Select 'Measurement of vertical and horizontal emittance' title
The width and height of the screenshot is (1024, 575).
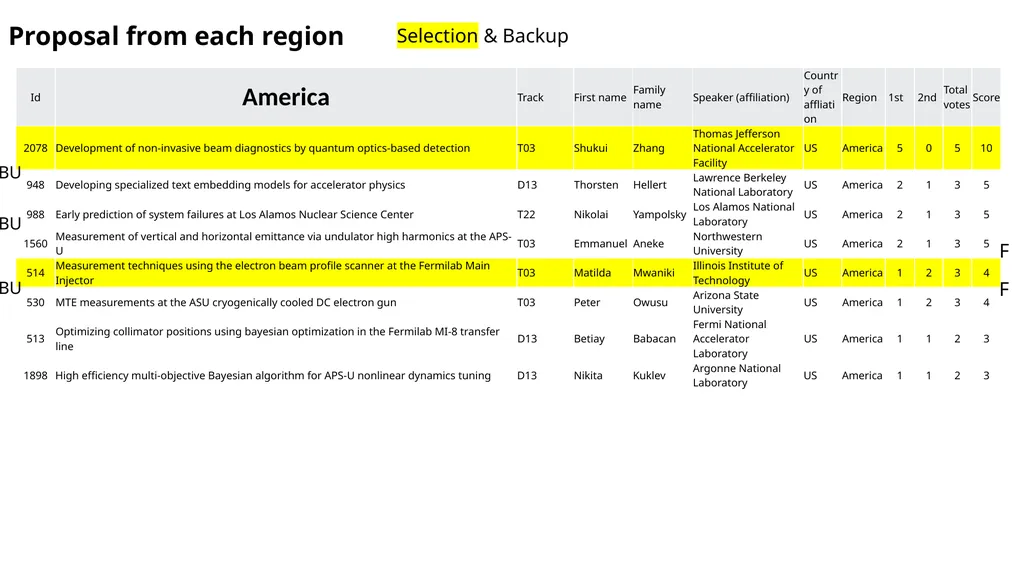pyautogui.click(x=283, y=244)
